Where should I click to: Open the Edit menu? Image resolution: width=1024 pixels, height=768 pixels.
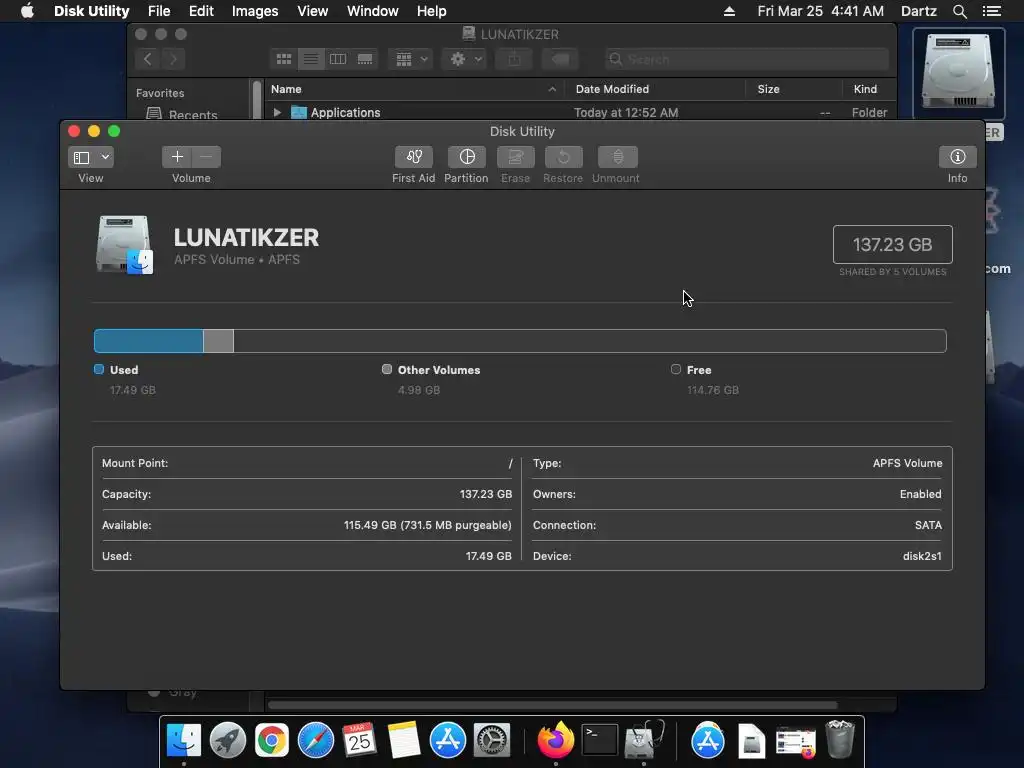pyautogui.click(x=201, y=11)
